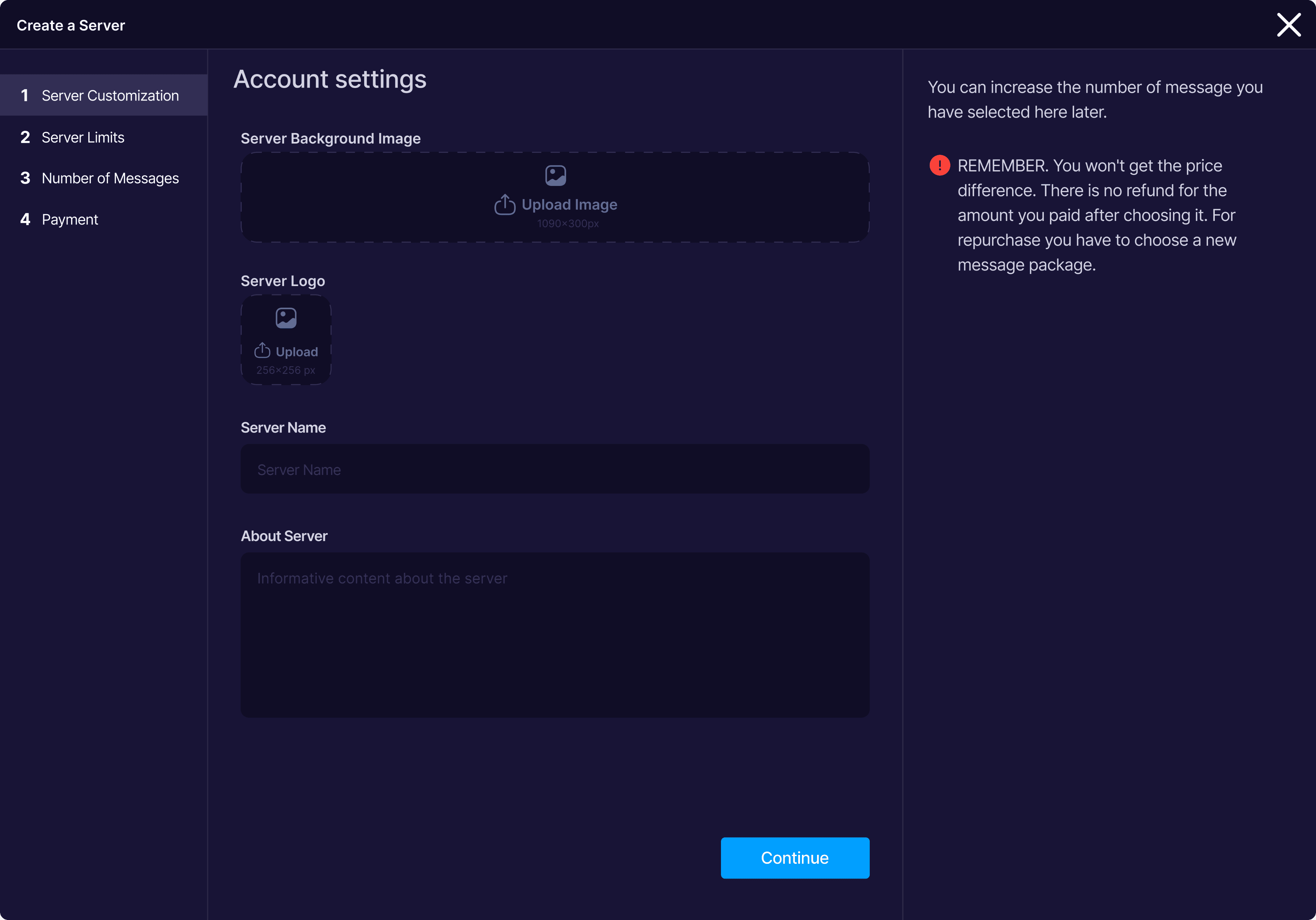Click the step number 3 in the sidebar
The height and width of the screenshot is (920, 1316).
[x=25, y=179]
